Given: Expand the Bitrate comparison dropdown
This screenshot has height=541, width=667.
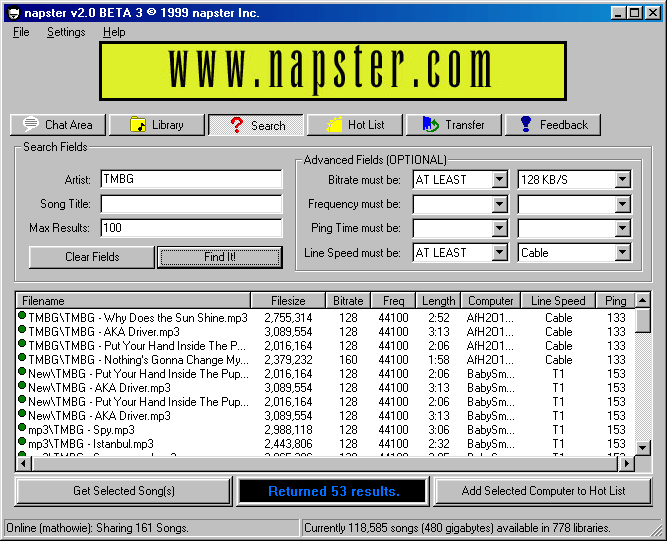Looking at the screenshot, I should [500, 179].
